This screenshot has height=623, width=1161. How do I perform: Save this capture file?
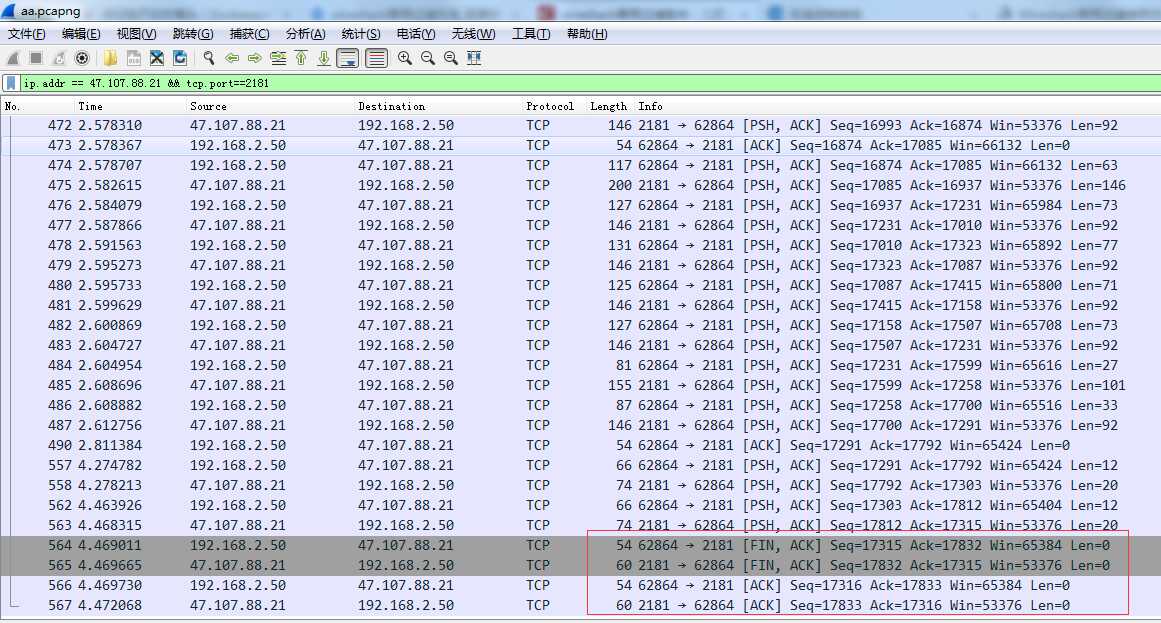click(133, 58)
